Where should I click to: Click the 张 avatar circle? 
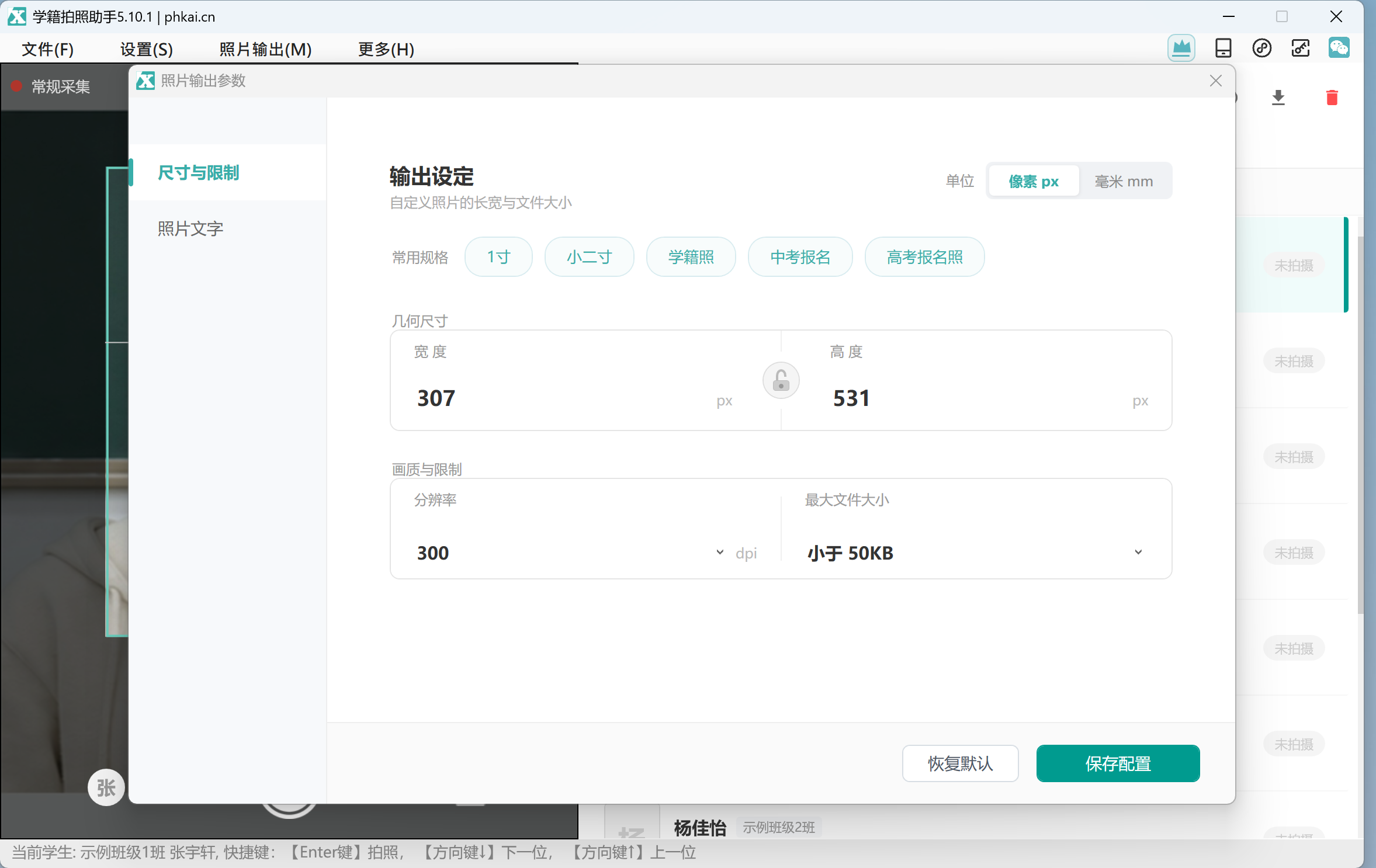106,787
